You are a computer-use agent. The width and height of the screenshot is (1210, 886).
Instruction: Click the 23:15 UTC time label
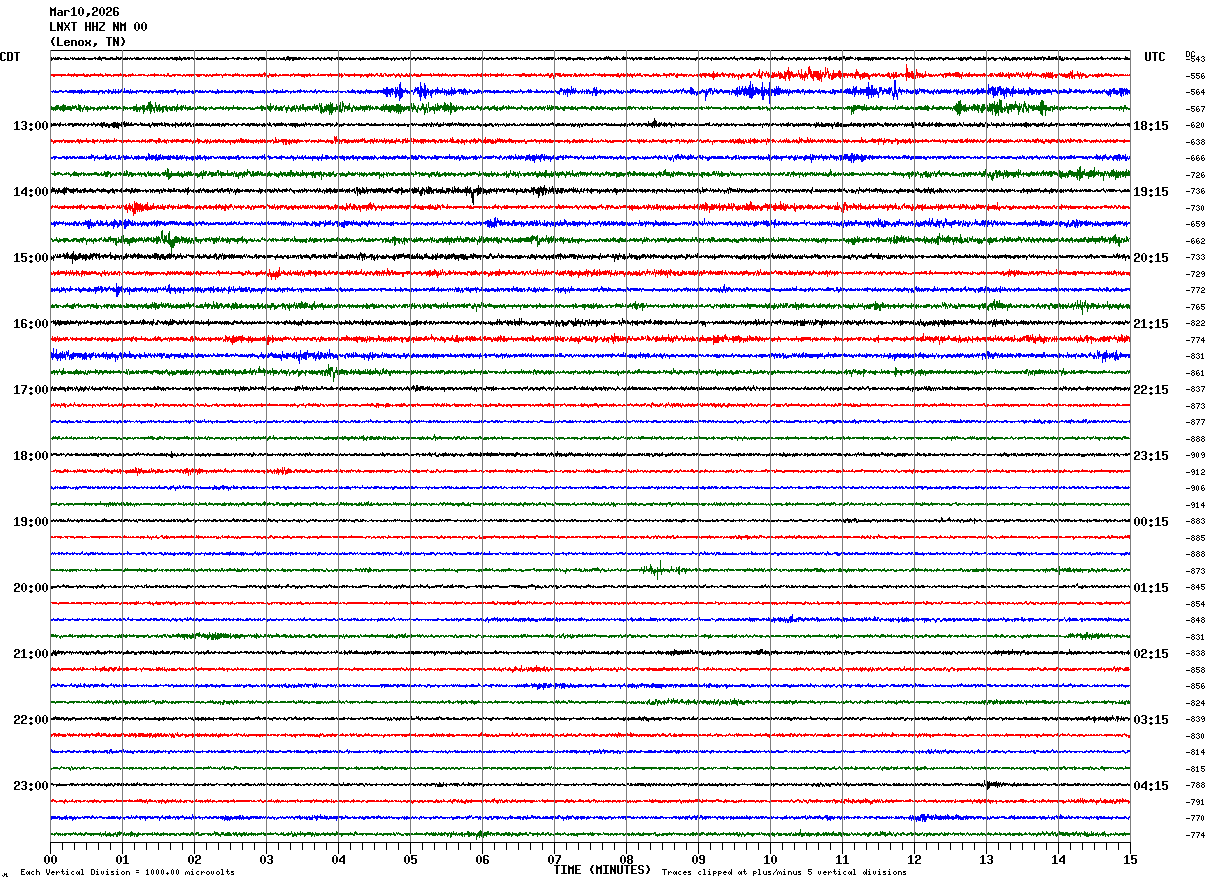pos(1151,456)
